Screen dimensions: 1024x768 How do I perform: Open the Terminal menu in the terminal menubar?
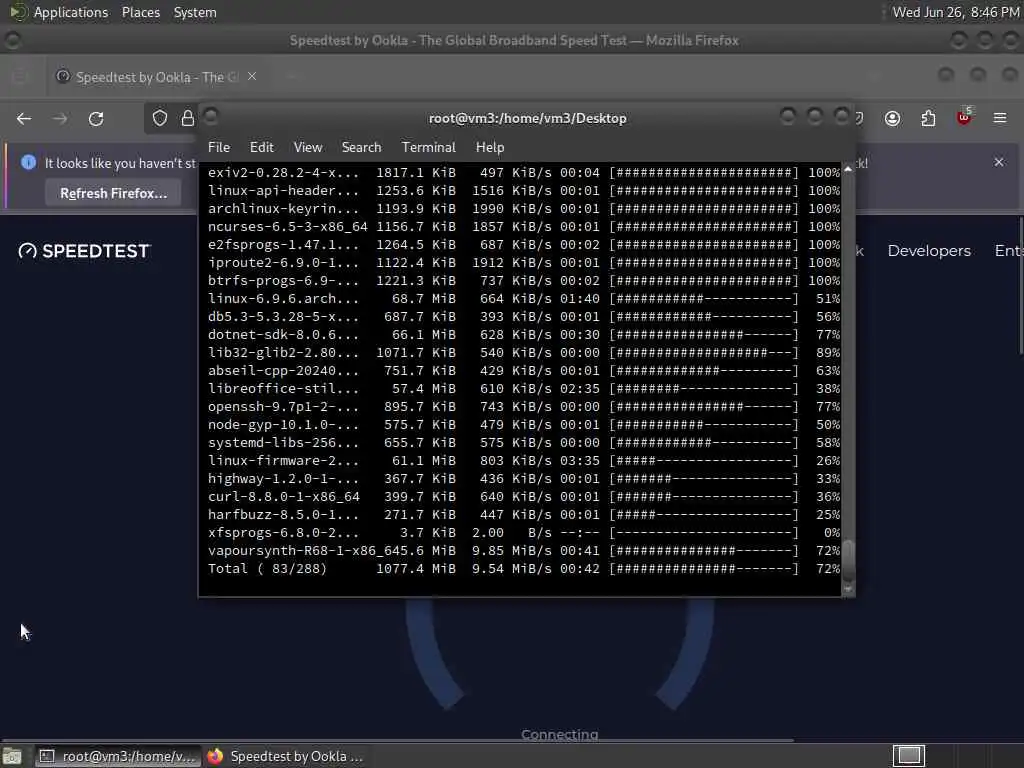(x=428, y=148)
